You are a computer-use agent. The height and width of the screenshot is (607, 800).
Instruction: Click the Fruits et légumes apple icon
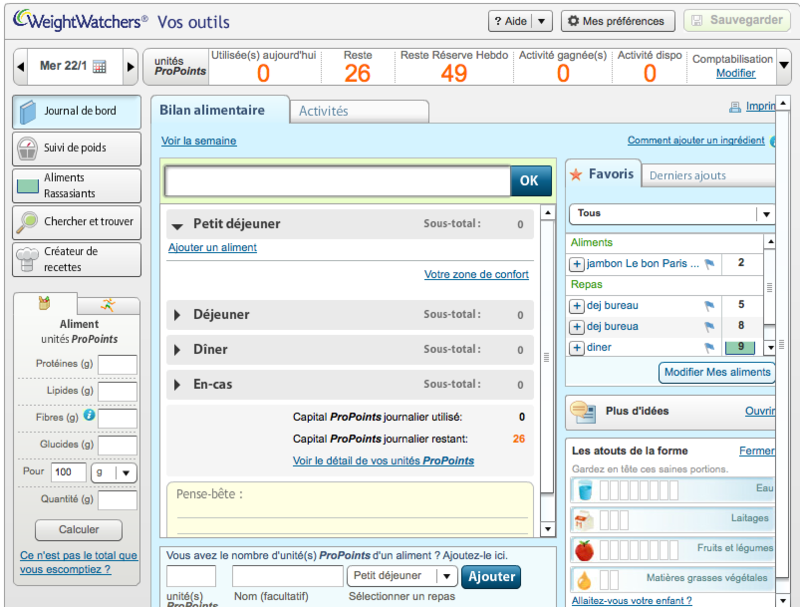pos(585,550)
